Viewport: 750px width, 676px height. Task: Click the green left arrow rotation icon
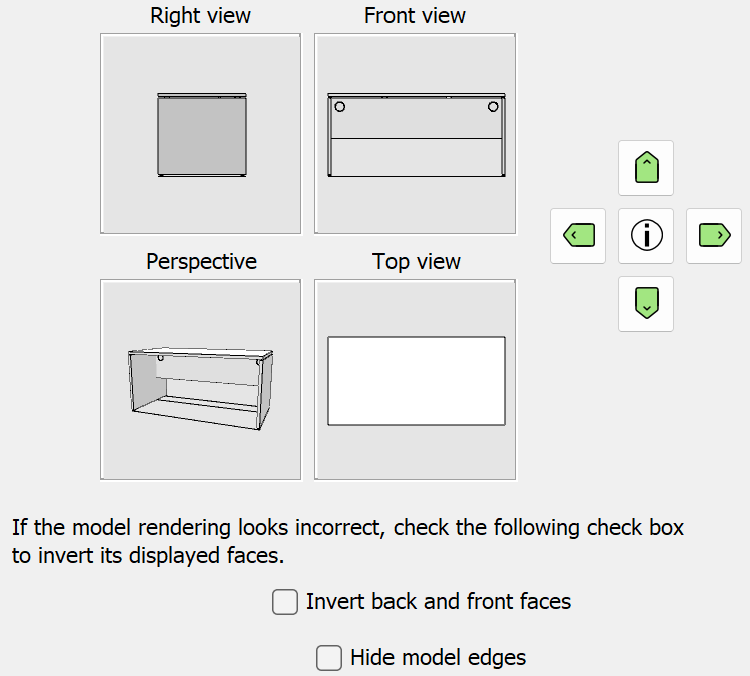[578, 236]
